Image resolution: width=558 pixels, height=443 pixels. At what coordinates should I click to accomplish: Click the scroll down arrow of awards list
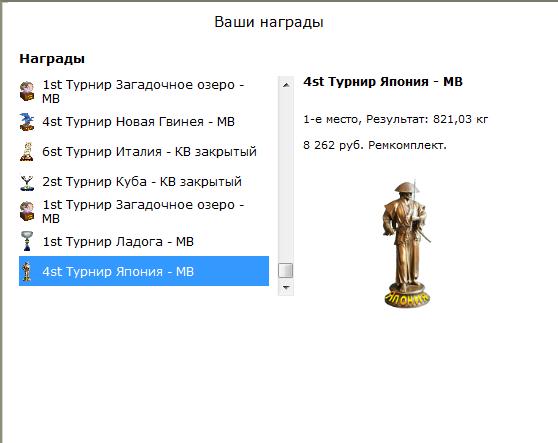pos(286,287)
